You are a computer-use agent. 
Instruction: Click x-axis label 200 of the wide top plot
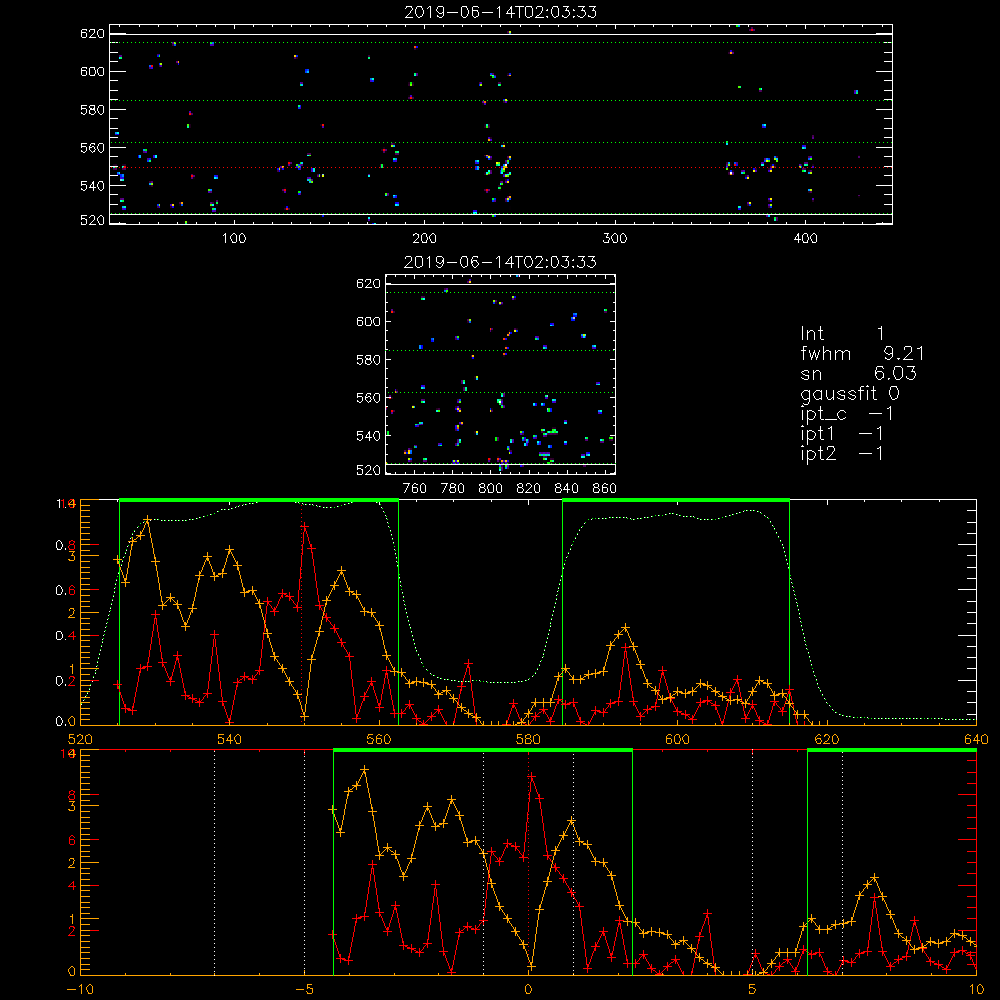tap(425, 239)
